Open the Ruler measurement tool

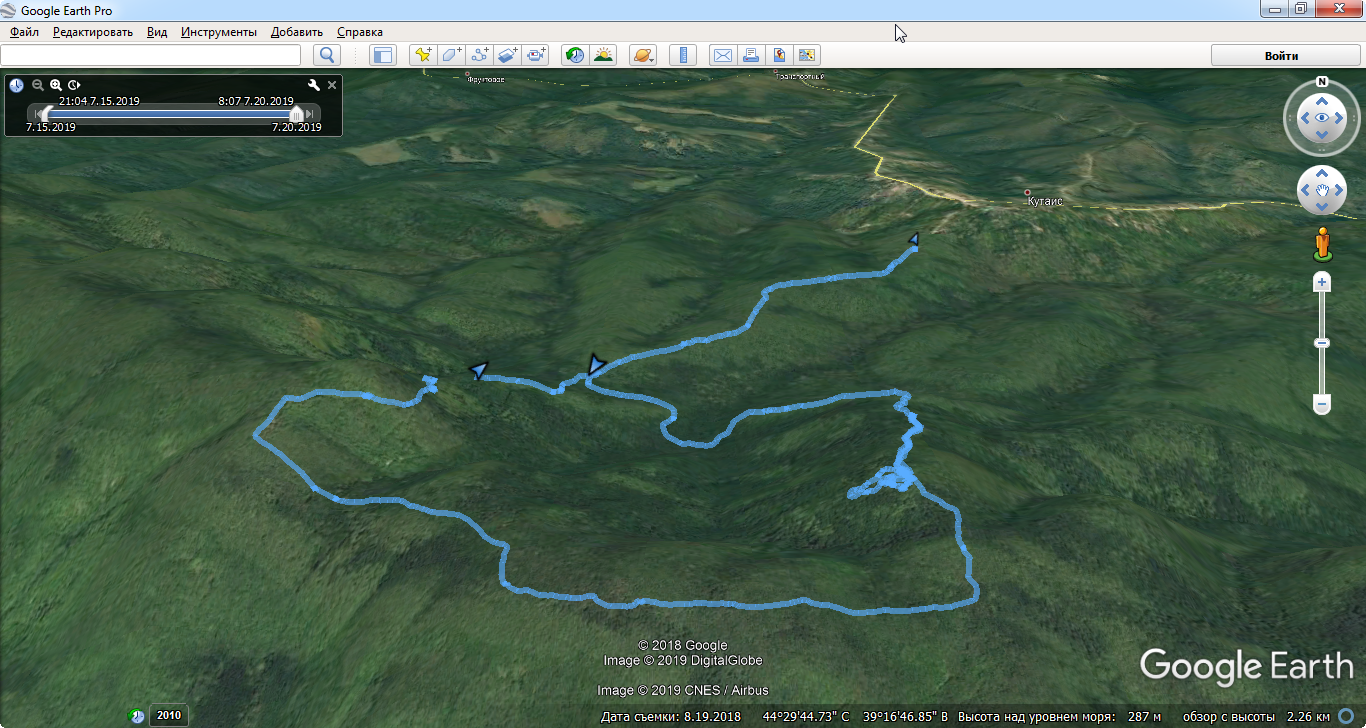point(683,55)
